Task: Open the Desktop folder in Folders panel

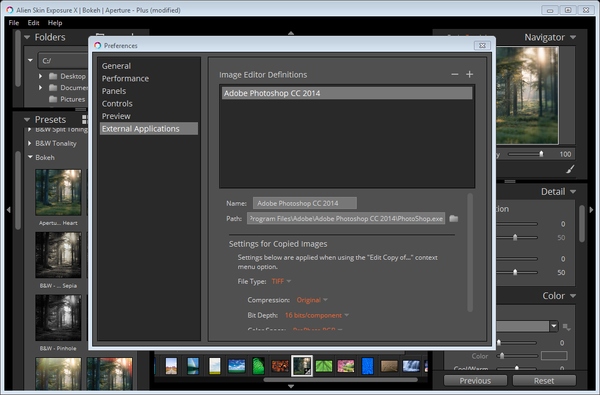Action: pyautogui.click(x=73, y=76)
